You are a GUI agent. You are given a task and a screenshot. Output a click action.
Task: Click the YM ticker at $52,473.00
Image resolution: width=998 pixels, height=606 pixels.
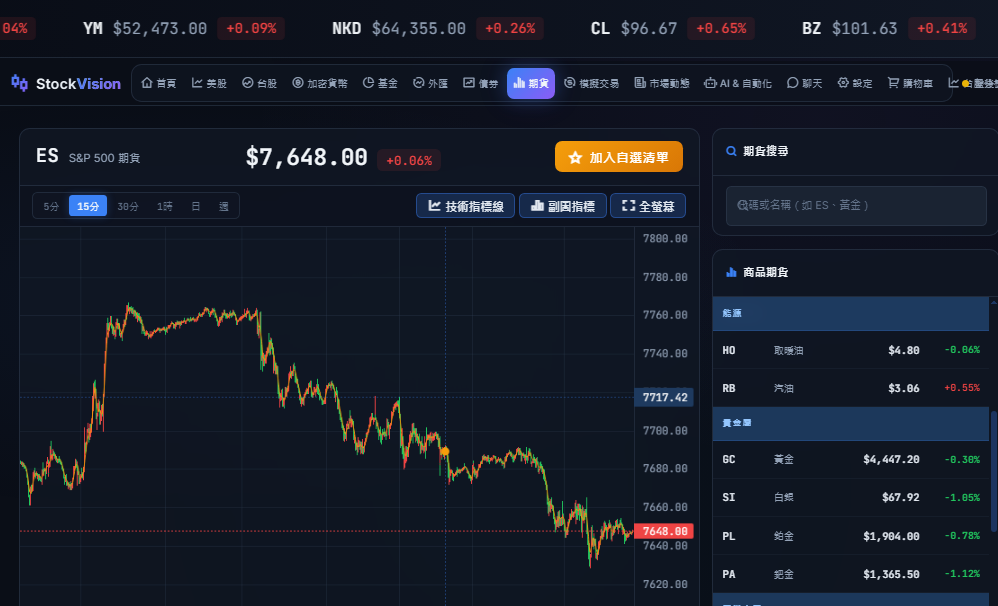(x=183, y=29)
